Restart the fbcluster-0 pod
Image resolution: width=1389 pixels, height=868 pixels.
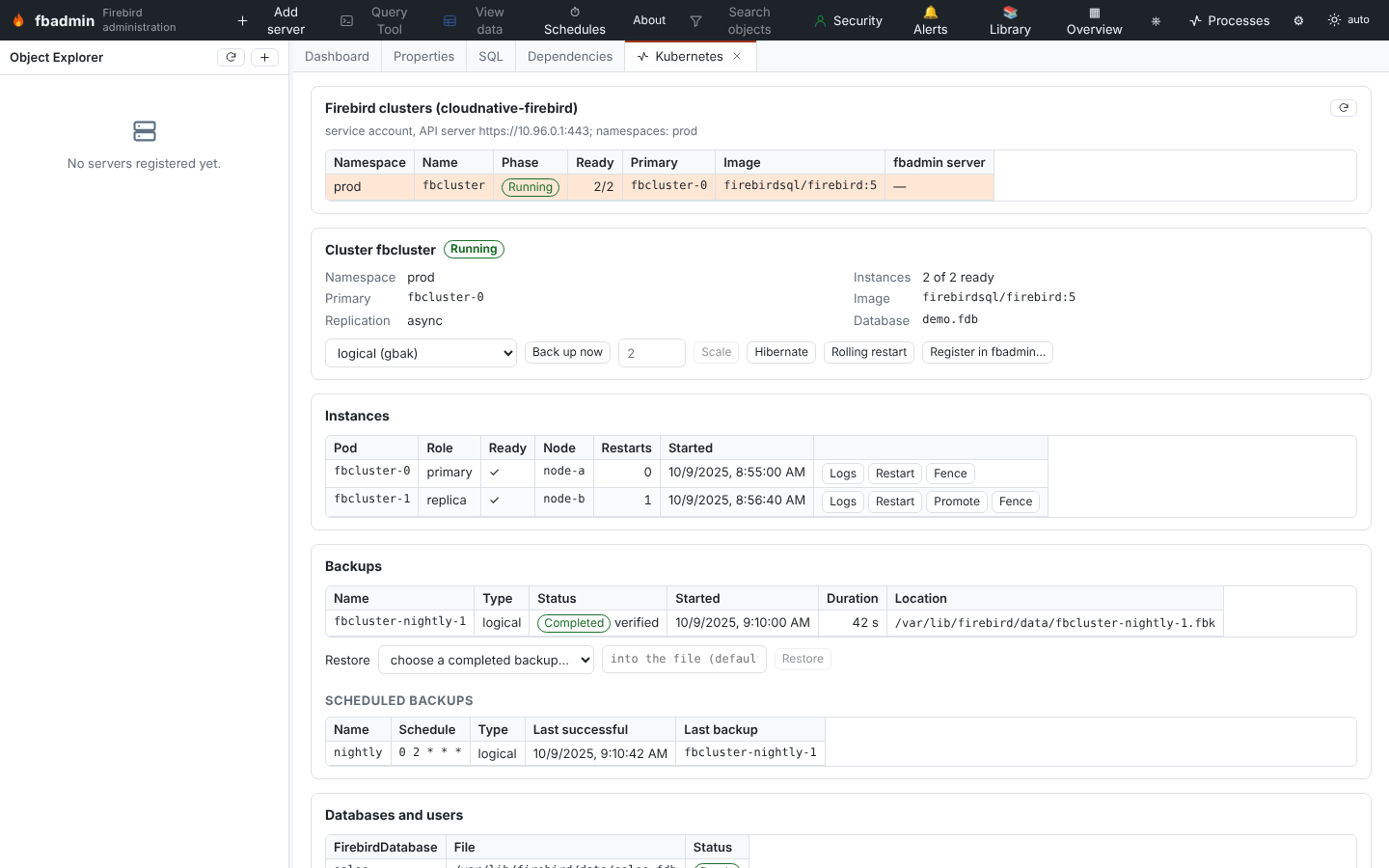[x=895, y=474]
